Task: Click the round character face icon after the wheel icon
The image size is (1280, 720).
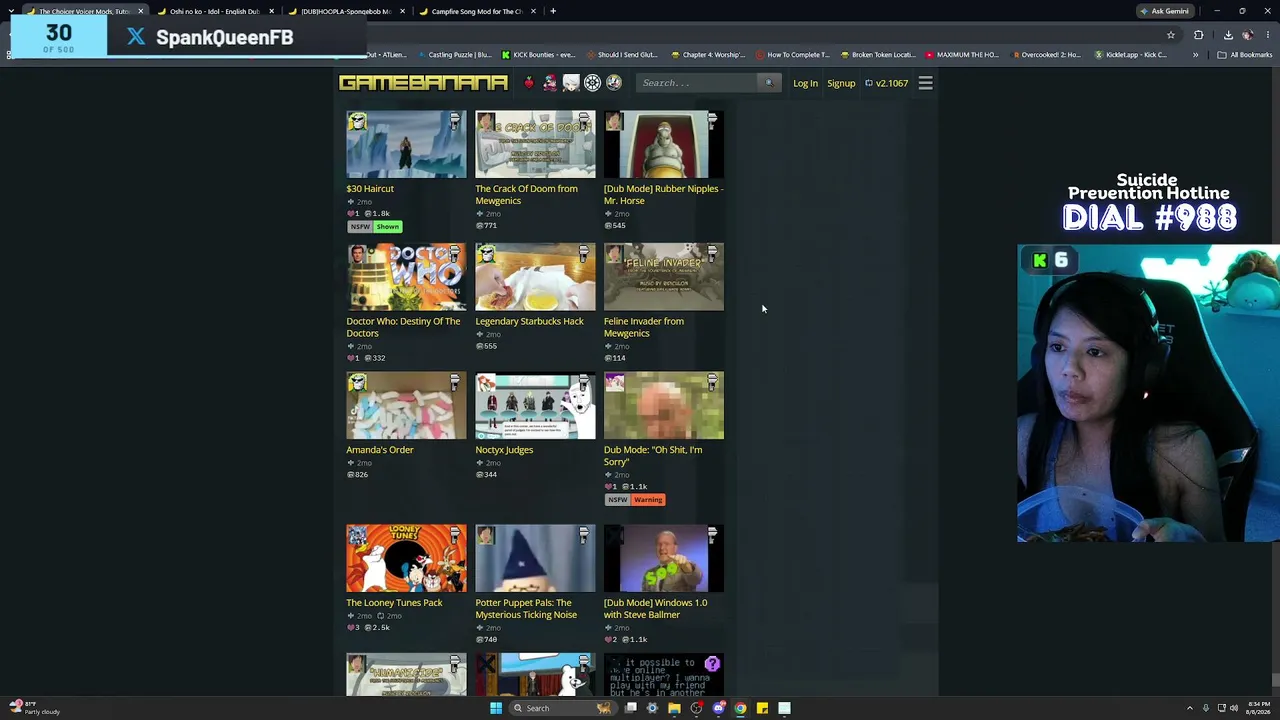Action: coord(614,83)
